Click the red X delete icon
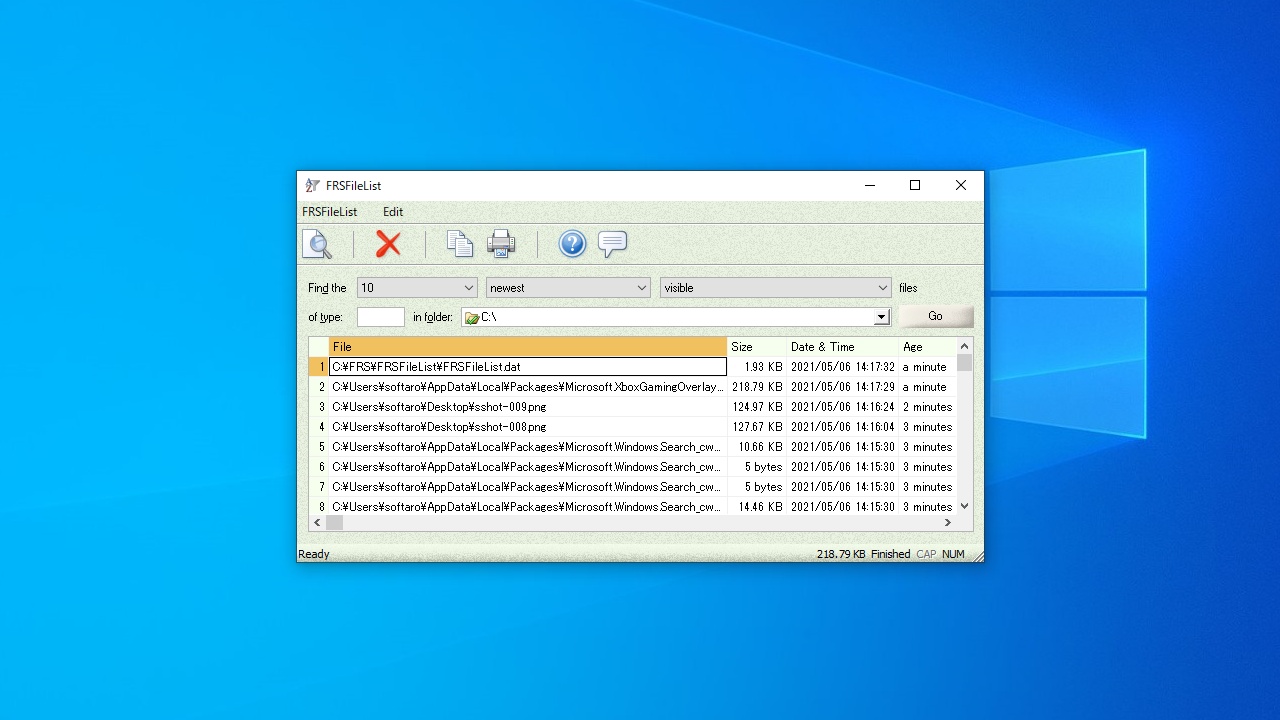 pos(388,244)
